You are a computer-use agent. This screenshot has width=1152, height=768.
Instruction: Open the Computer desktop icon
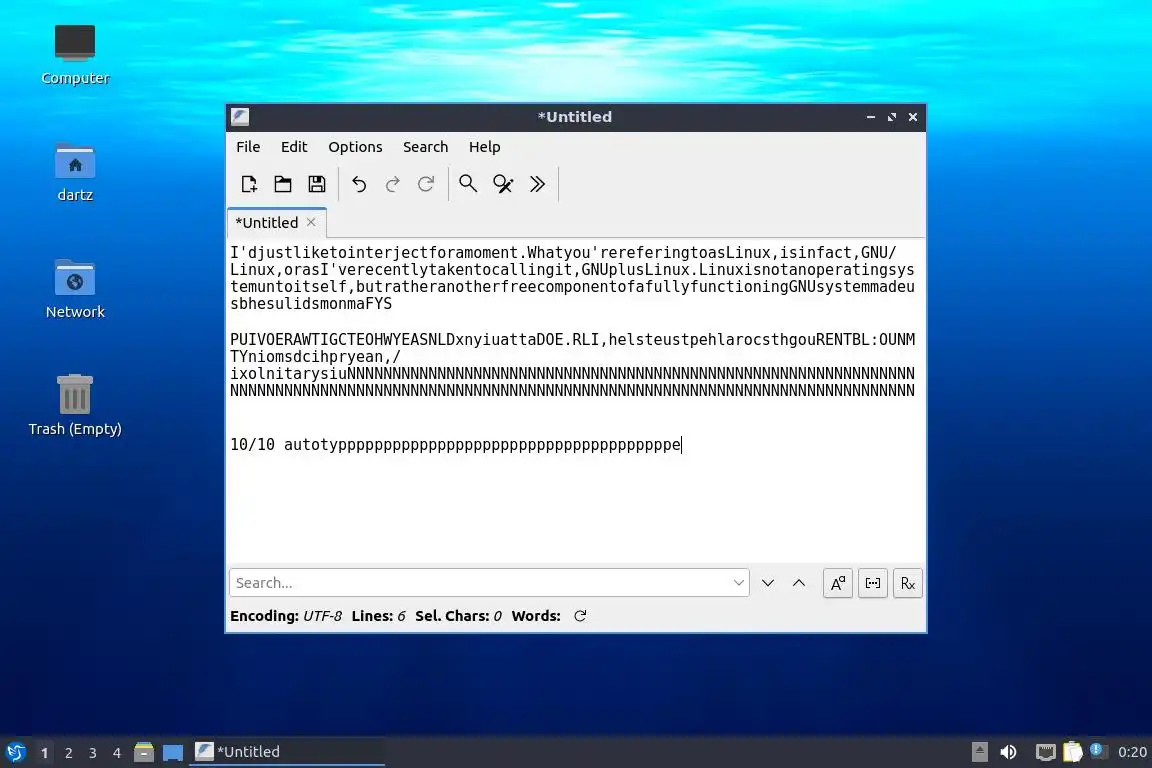pyautogui.click(x=75, y=54)
